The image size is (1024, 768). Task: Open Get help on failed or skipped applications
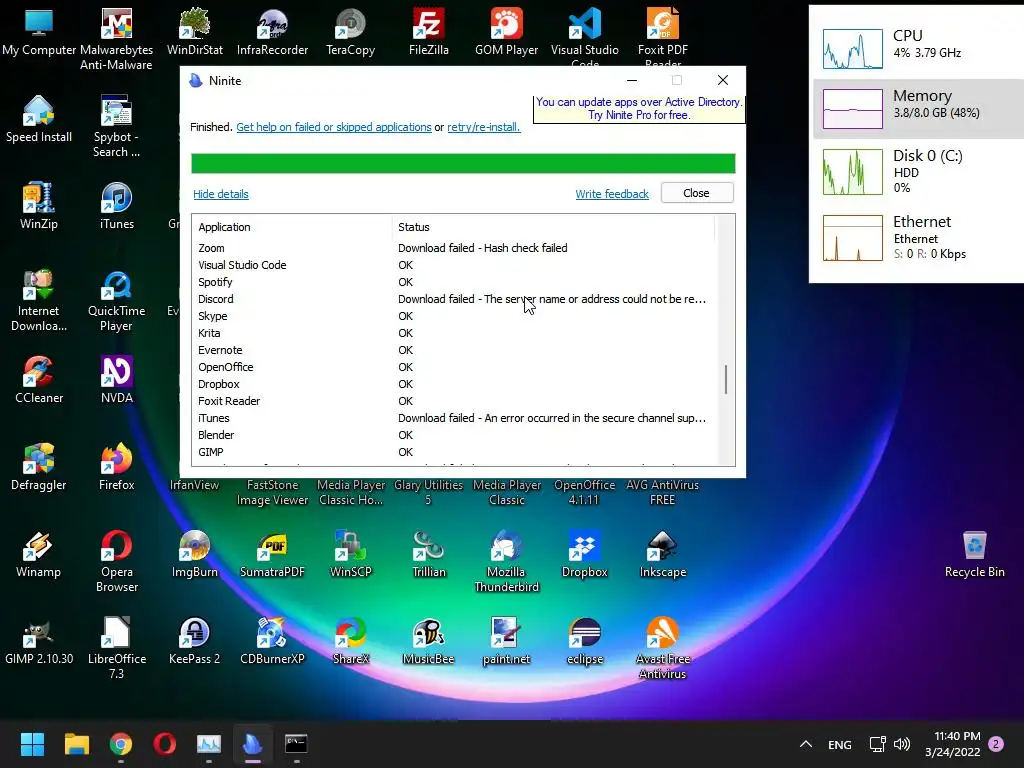tap(334, 127)
